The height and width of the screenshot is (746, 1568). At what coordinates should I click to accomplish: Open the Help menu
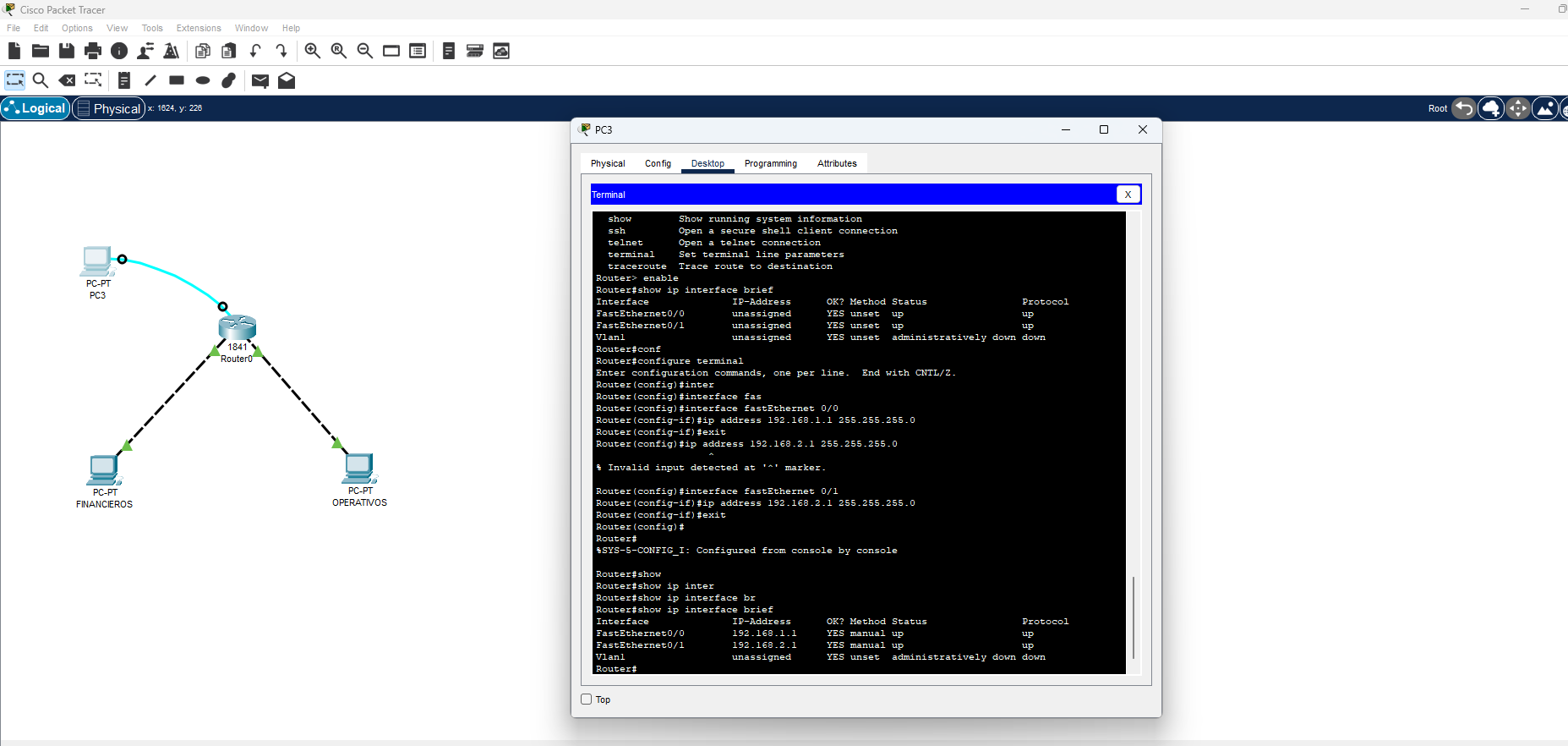coord(291,28)
